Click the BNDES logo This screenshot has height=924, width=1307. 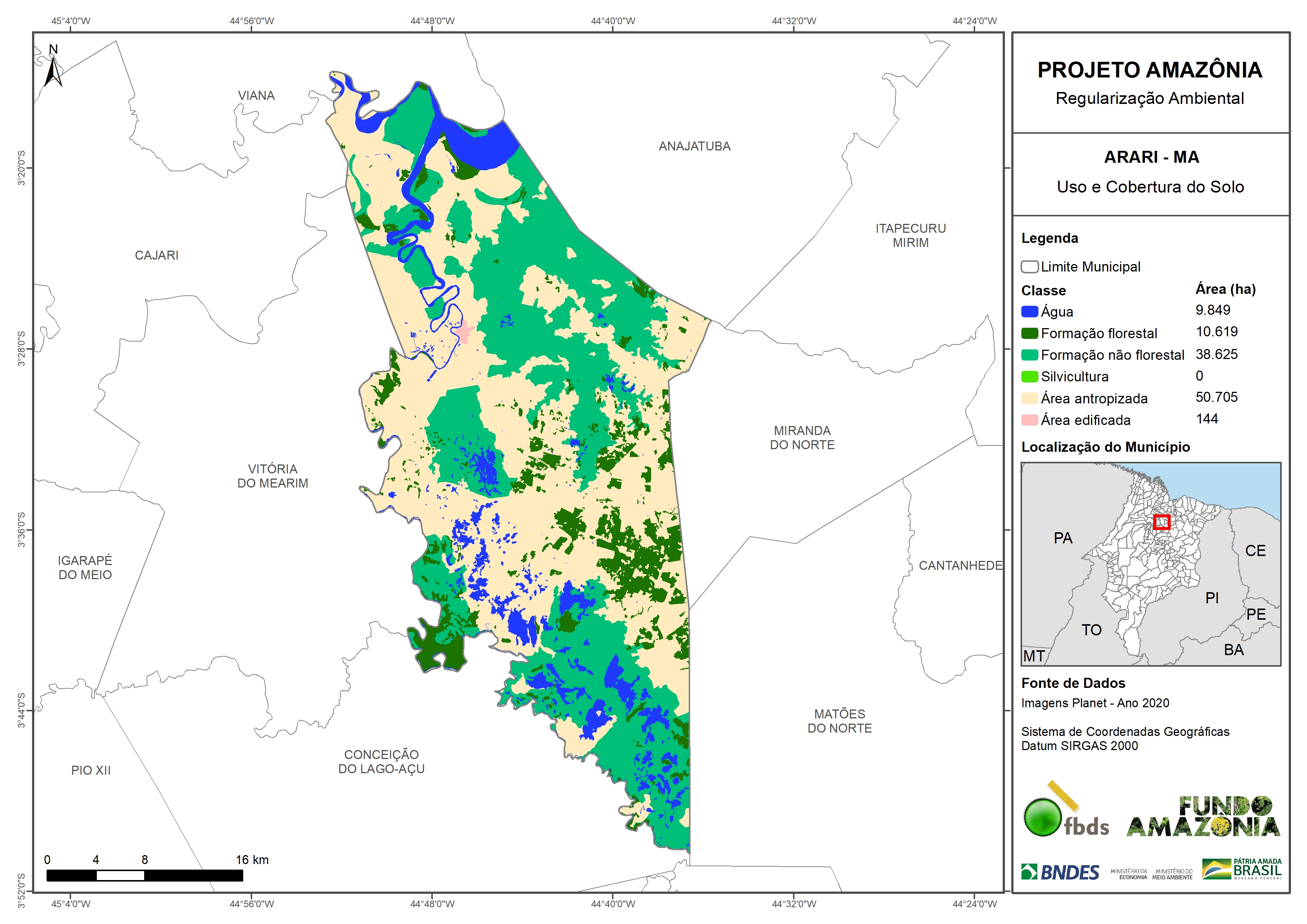click(x=1060, y=871)
